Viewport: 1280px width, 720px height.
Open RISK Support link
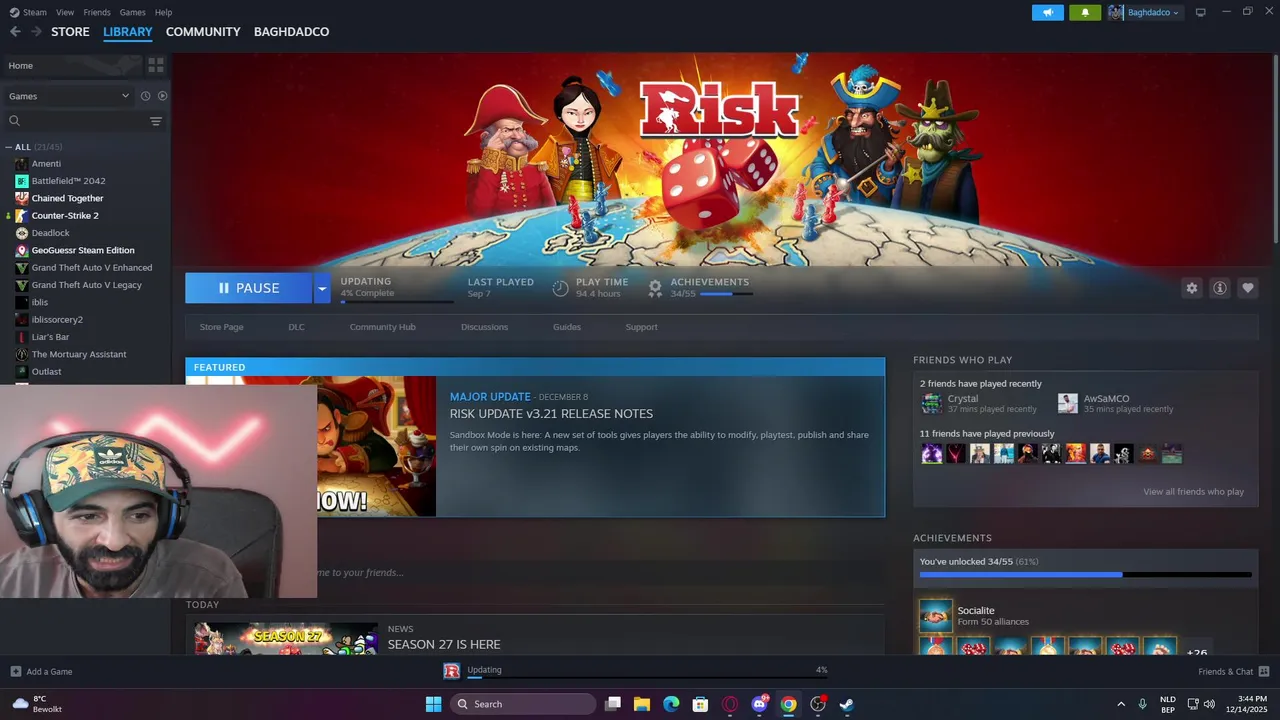[641, 327]
